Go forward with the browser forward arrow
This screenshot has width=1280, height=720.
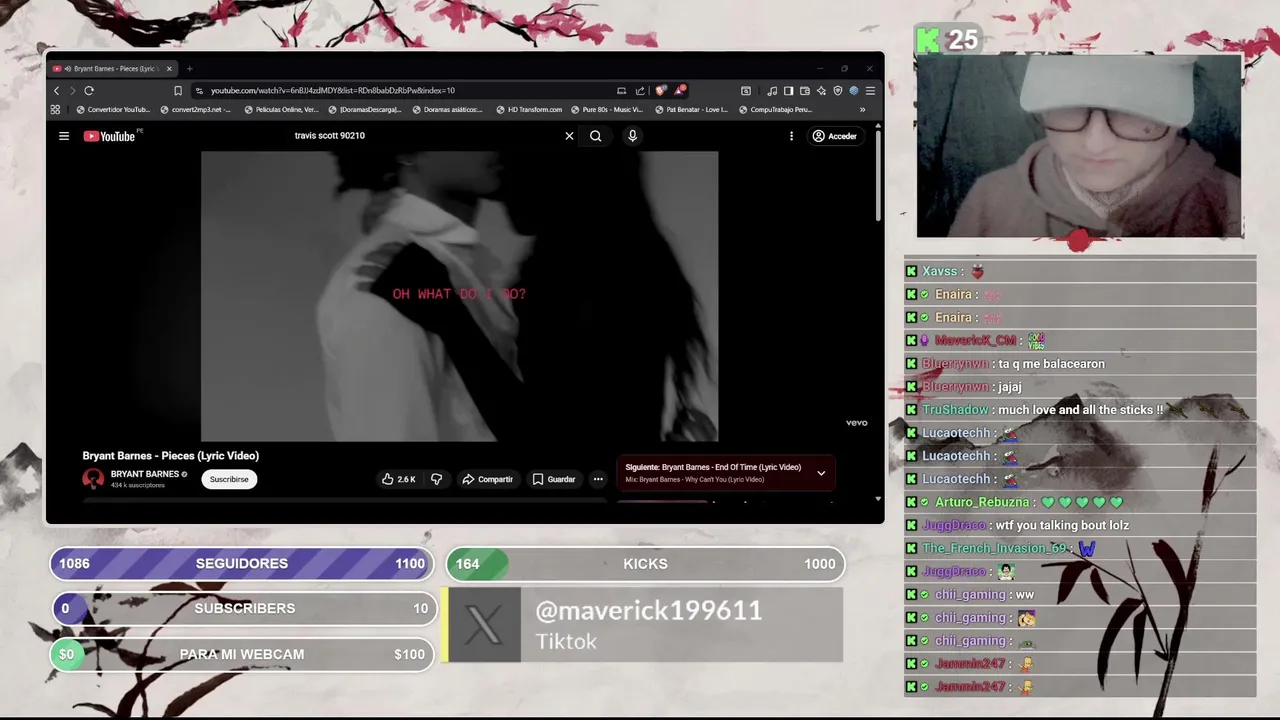(72, 90)
